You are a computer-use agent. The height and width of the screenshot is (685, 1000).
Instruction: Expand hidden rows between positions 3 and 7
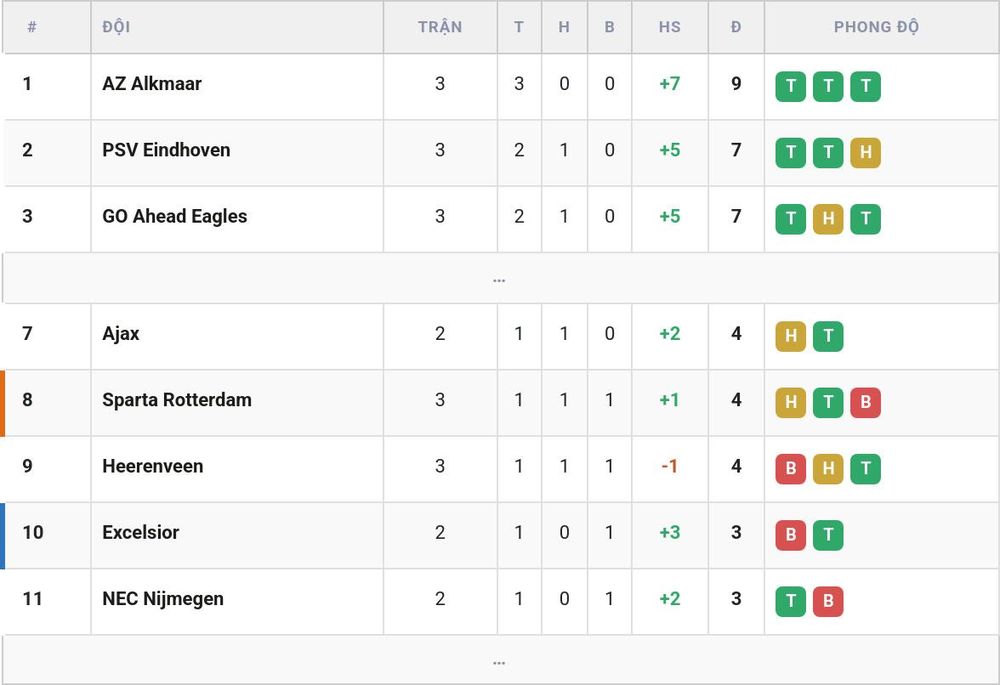tap(499, 278)
